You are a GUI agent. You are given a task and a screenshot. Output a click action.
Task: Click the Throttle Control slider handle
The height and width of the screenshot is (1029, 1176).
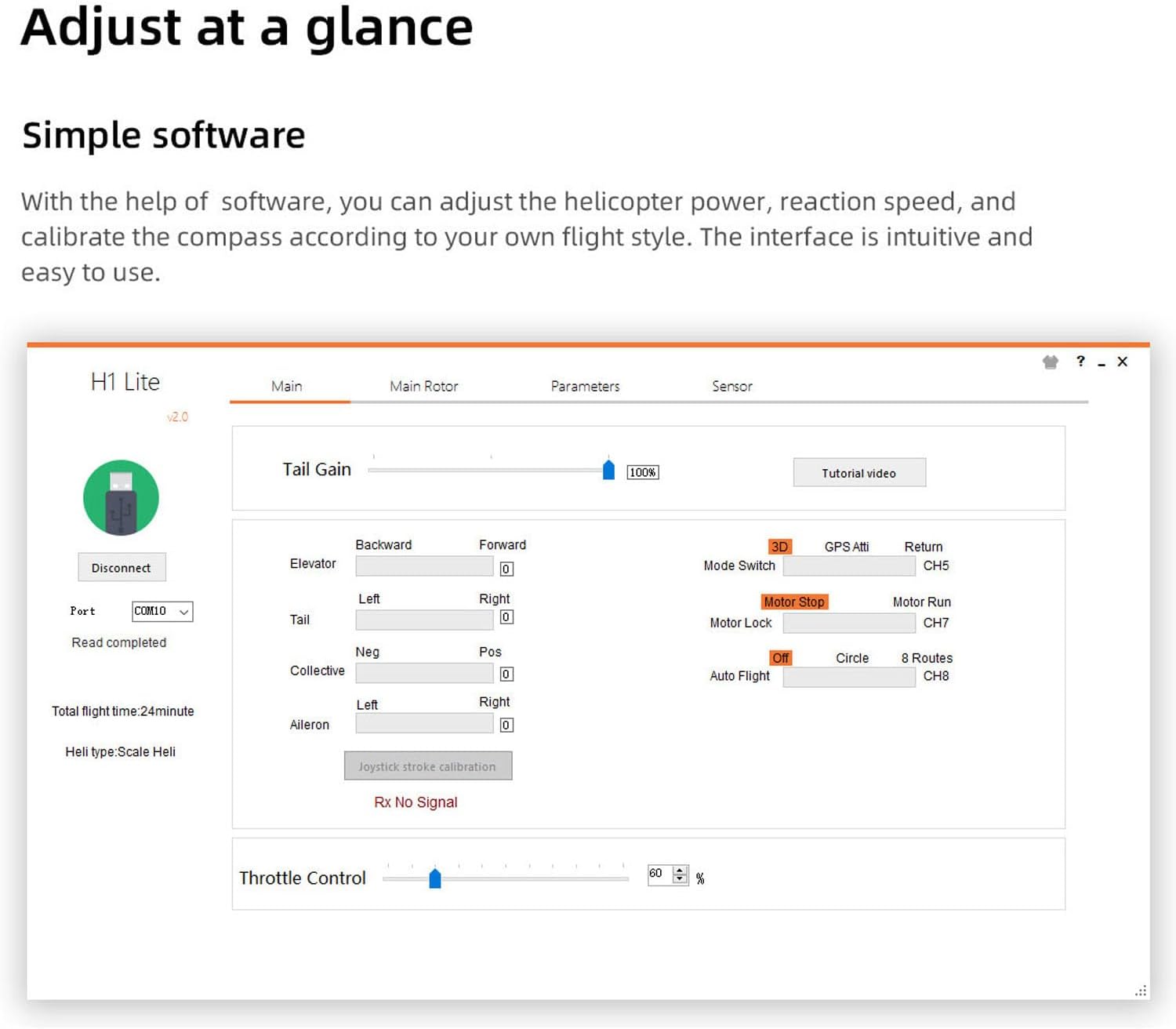[x=435, y=878]
